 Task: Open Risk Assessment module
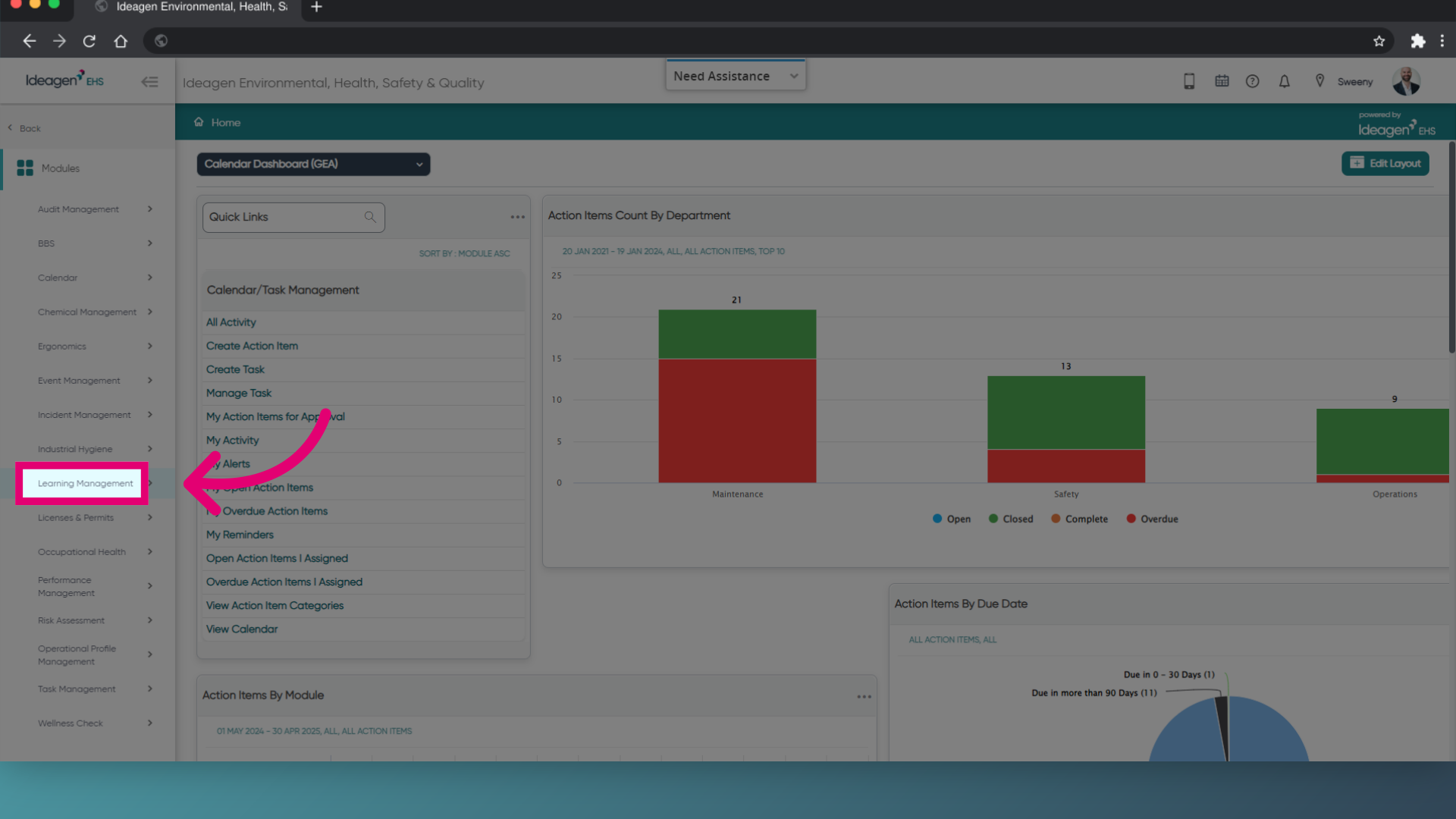(71, 620)
